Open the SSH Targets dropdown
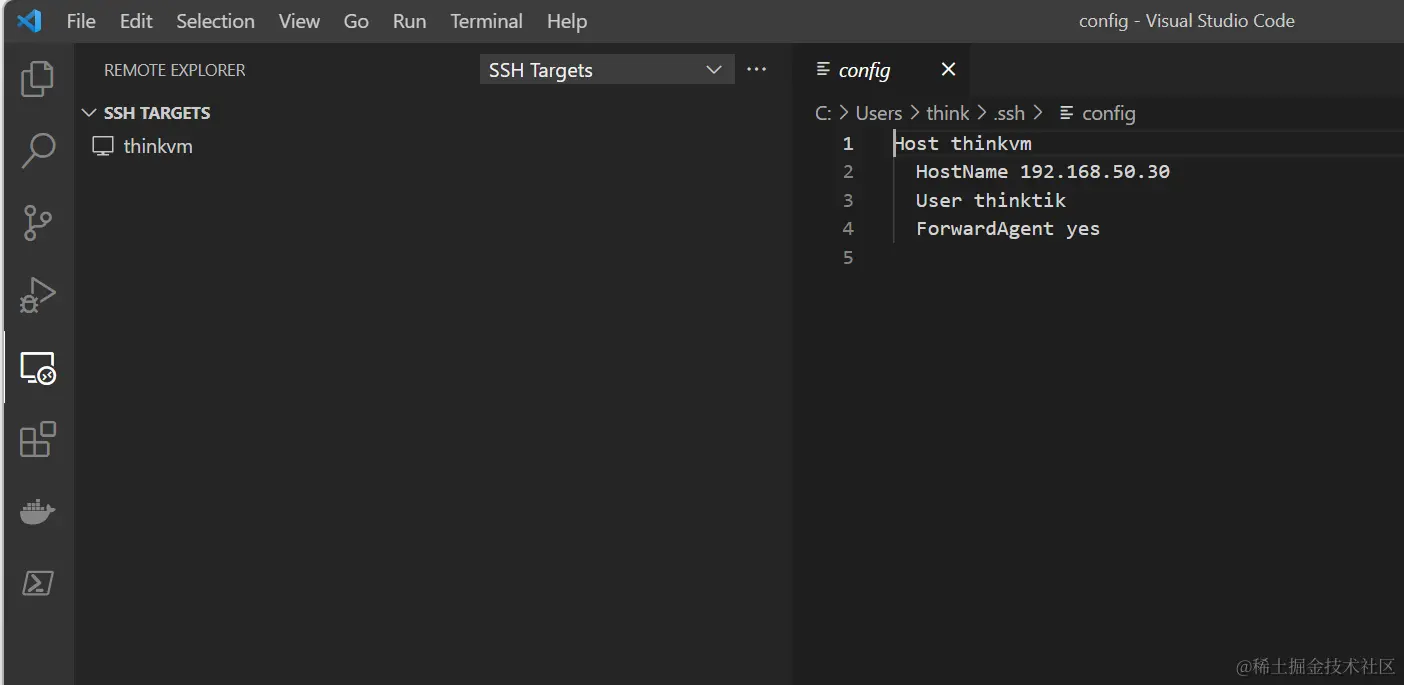Viewport: 1404px width, 685px height. tap(607, 70)
